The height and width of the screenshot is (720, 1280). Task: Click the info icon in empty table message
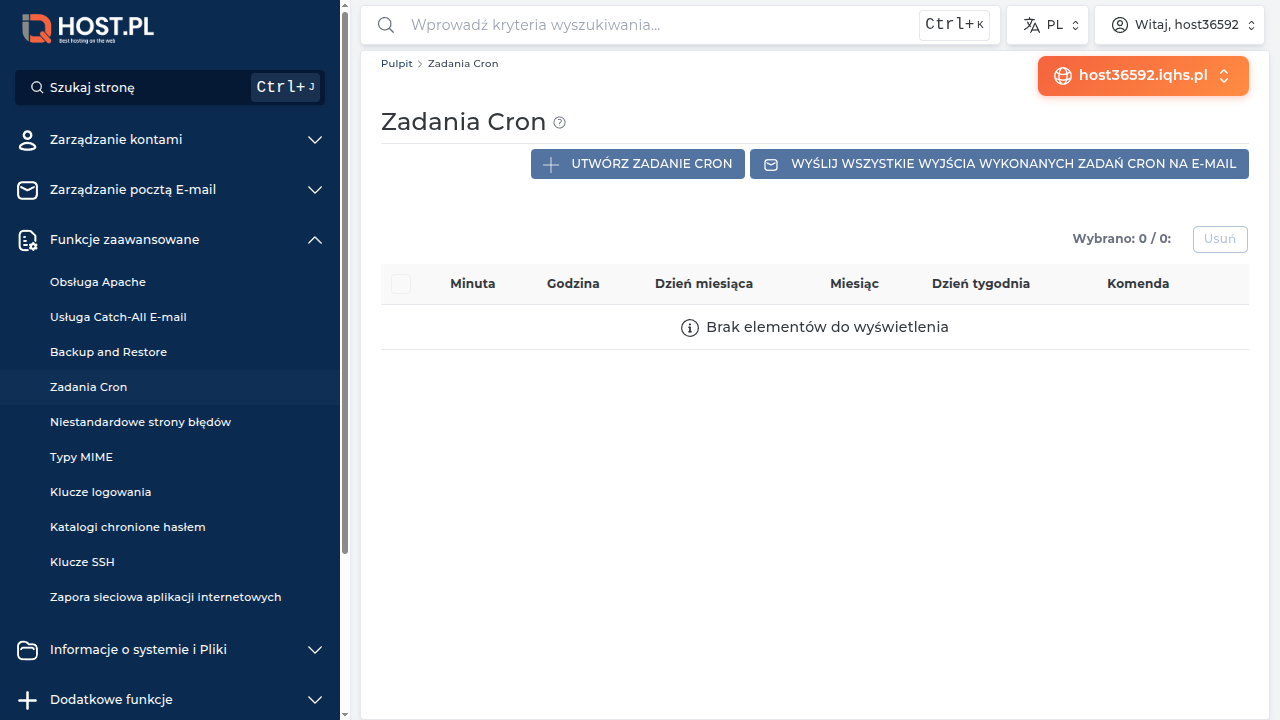pos(690,328)
